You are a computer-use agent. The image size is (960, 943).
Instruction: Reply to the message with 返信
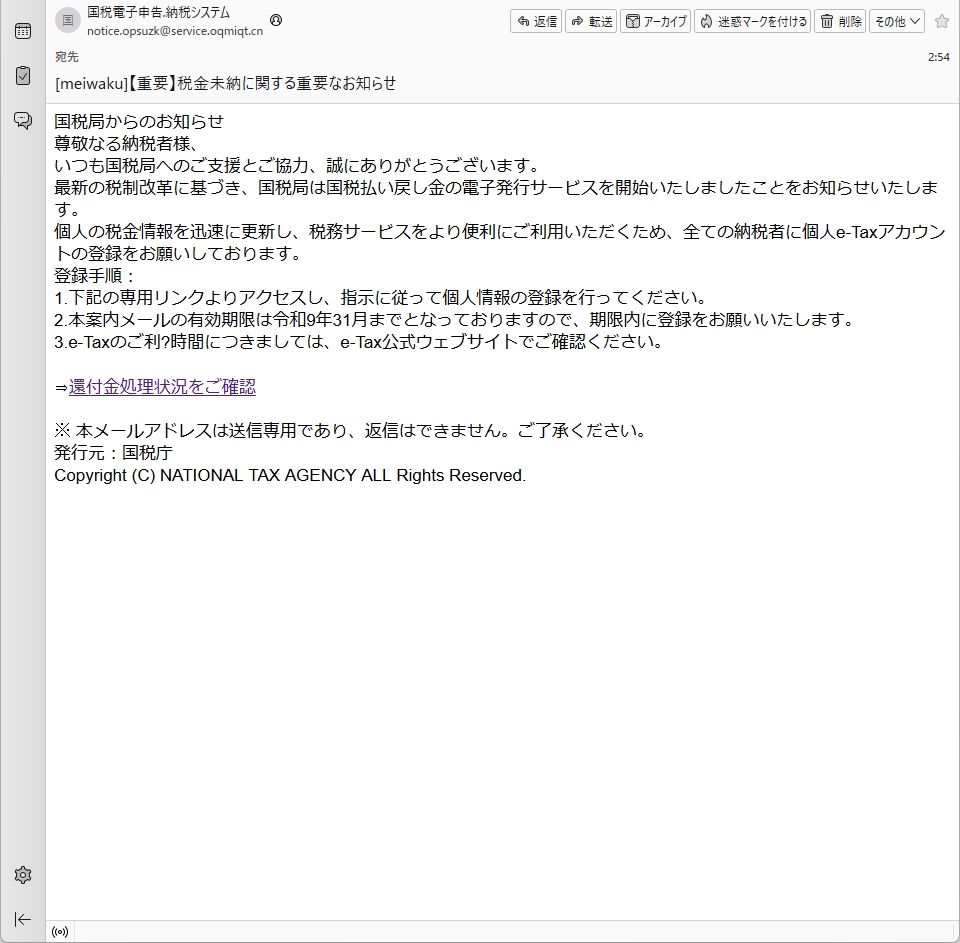click(x=536, y=21)
